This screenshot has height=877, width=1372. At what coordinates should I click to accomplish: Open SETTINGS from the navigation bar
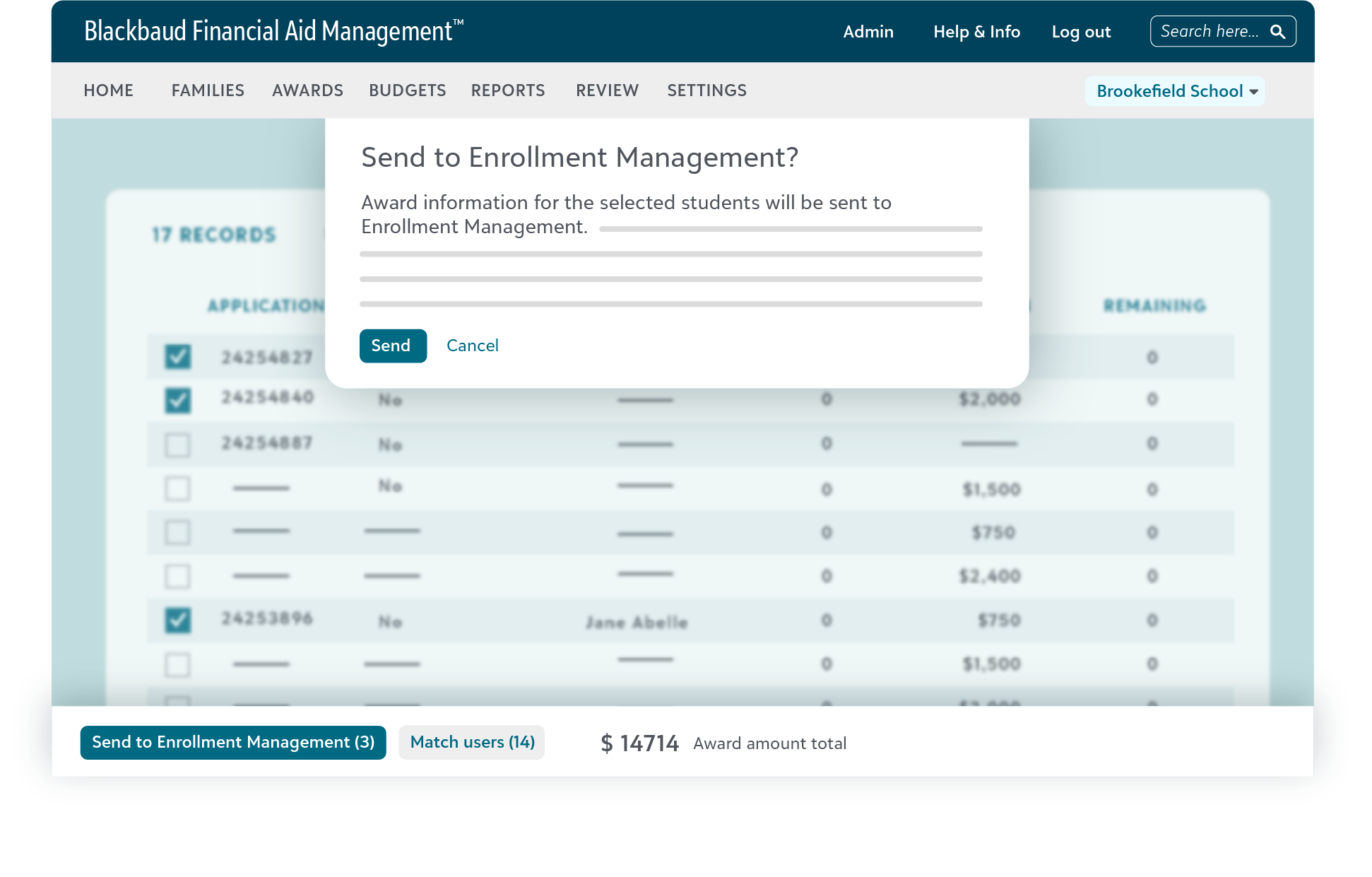pyautogui.click(x=706, y=90)
